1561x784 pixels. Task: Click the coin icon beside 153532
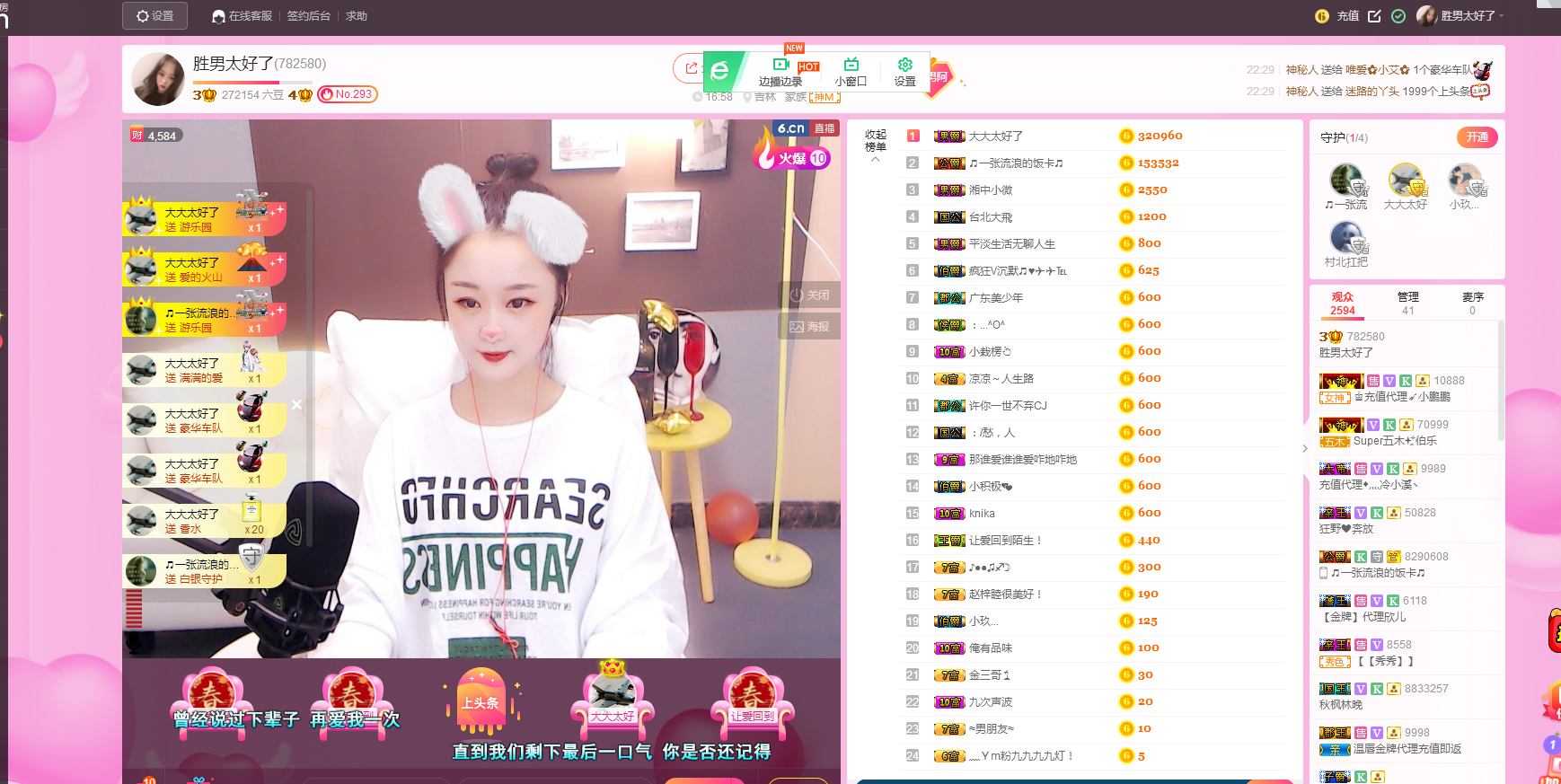coord(1126,163)
